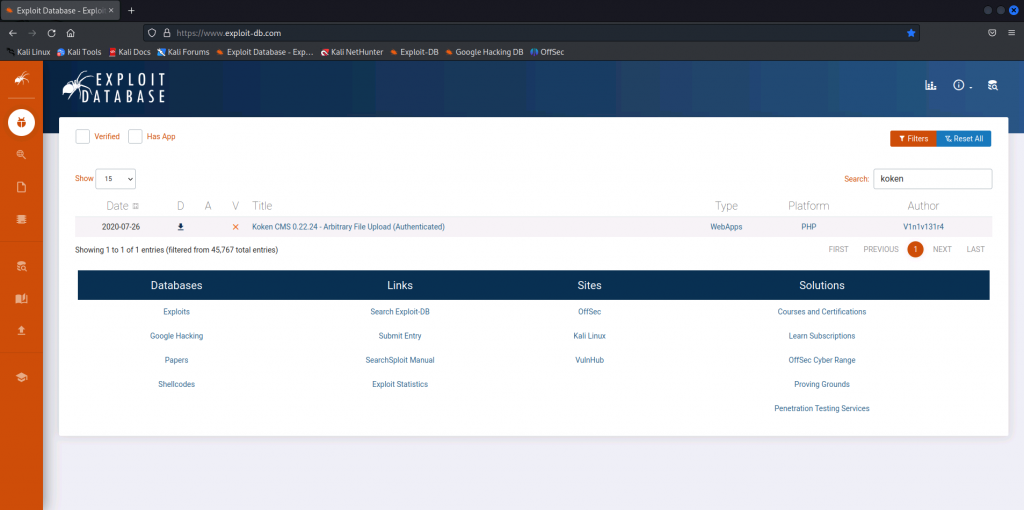Reload the page in the browser toolbar
The height and width of the screenshot is (510, 1024).
click(x=52, y=33)
